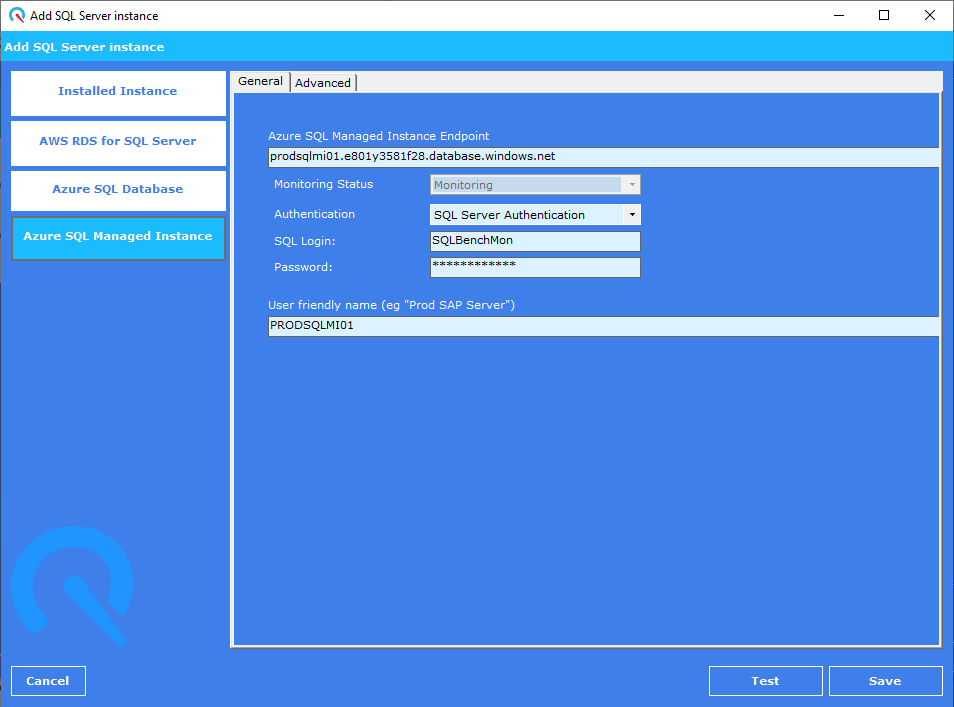The height and width of the screenshot is (707, 954).
Task: Click the SQL Server Authentication combo box
Action: pos(525,215)
